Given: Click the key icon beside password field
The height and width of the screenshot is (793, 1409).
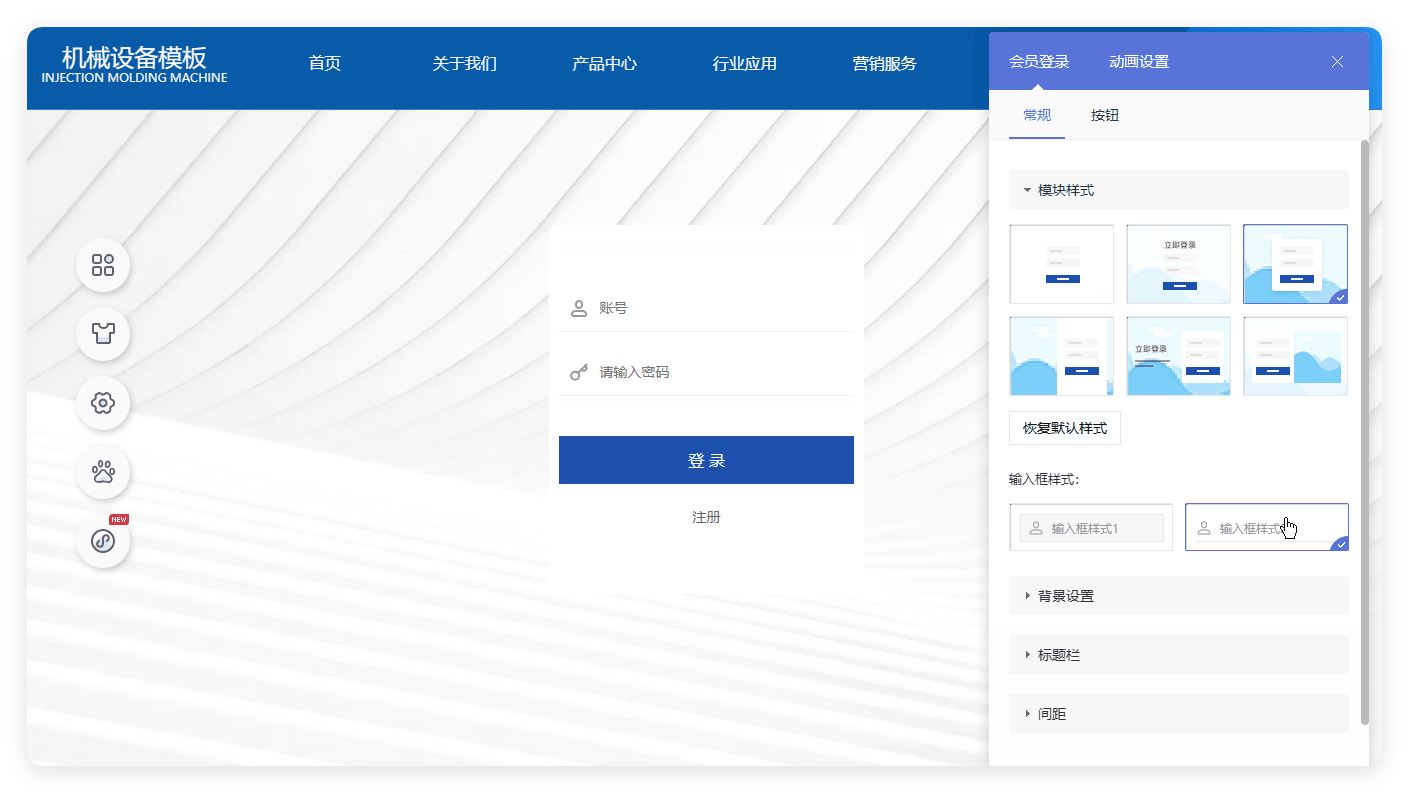Looking at the screenshot, I should click(578, 373).
